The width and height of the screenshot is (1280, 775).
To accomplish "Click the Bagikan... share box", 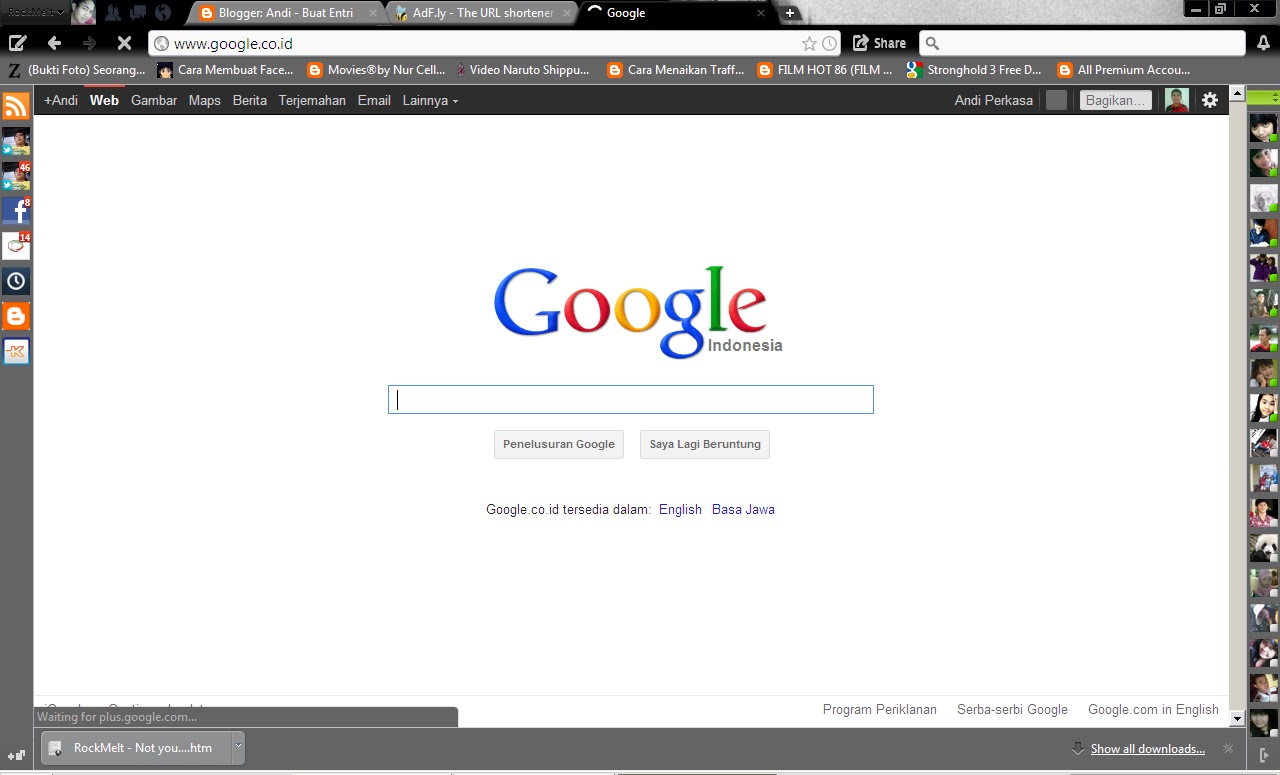I will pos(1116,100).
